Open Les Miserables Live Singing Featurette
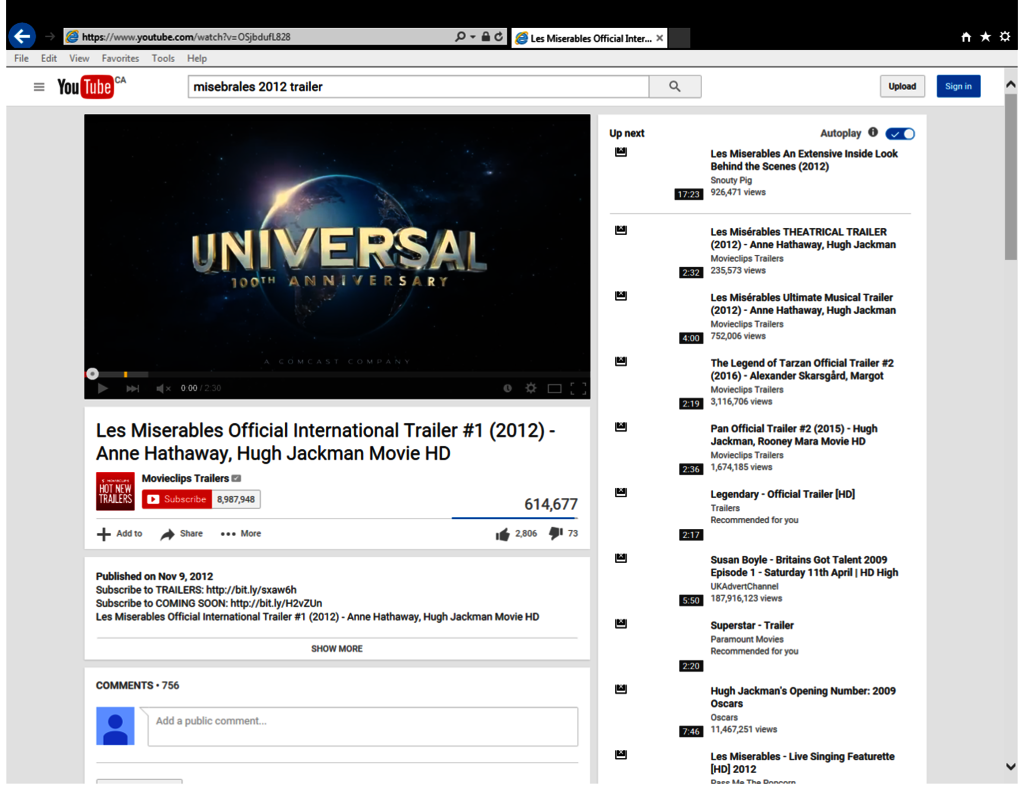This screenshot has height=790, width=1024. [x=803, y=763]
